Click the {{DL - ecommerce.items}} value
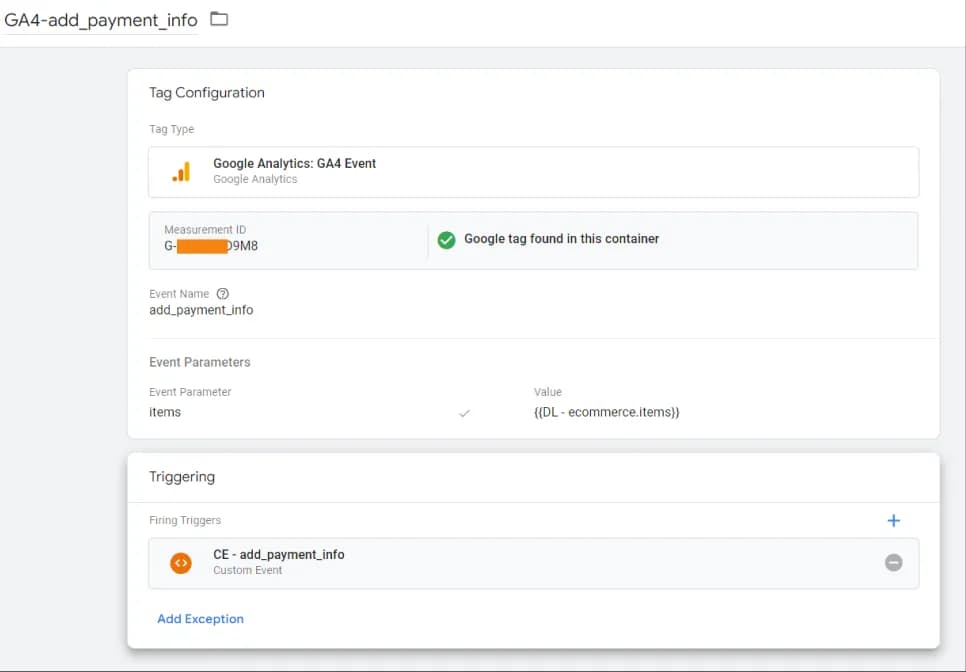966x672 pixels. 606,412
